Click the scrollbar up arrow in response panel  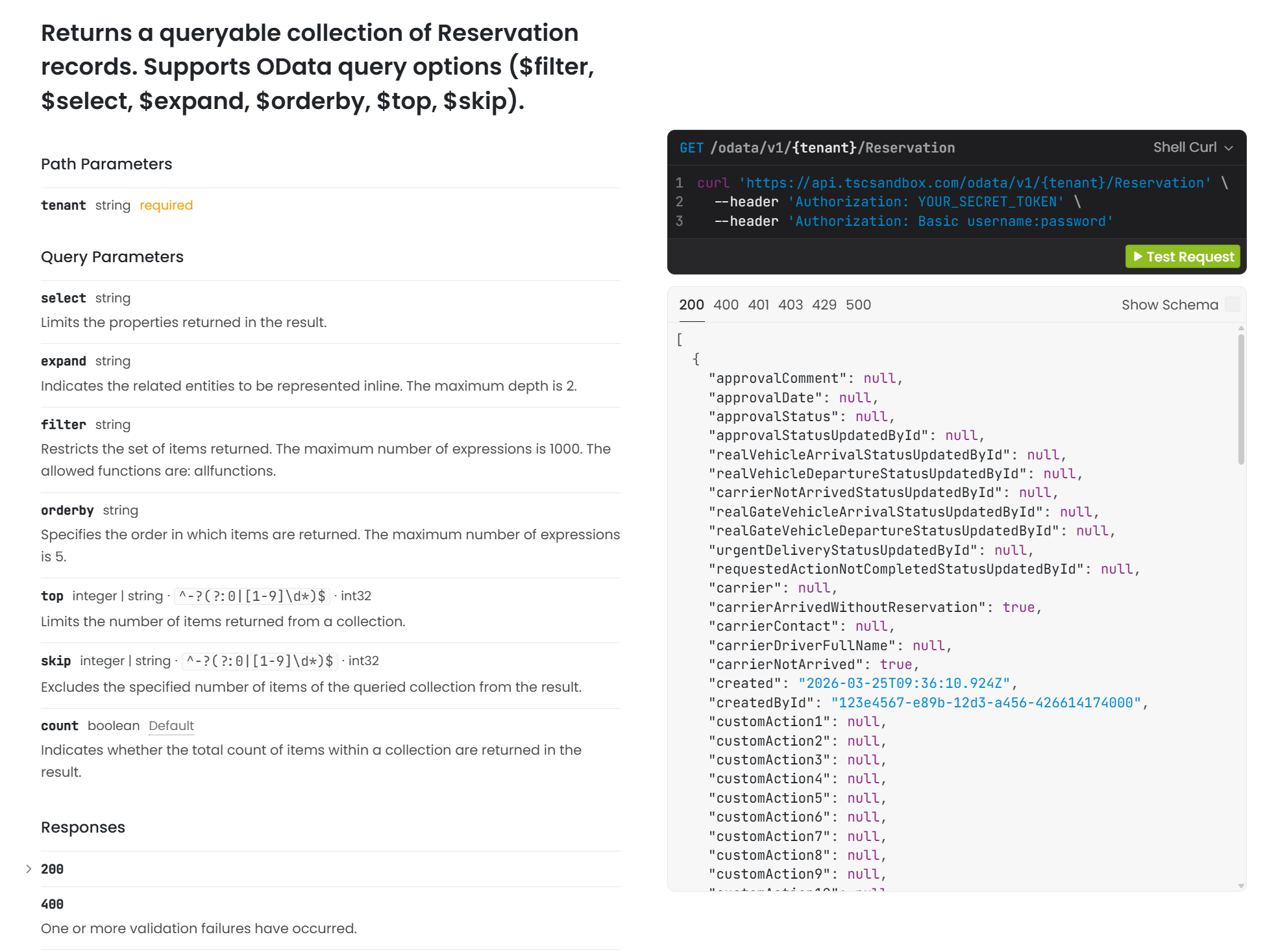(x=1240, y=328)
